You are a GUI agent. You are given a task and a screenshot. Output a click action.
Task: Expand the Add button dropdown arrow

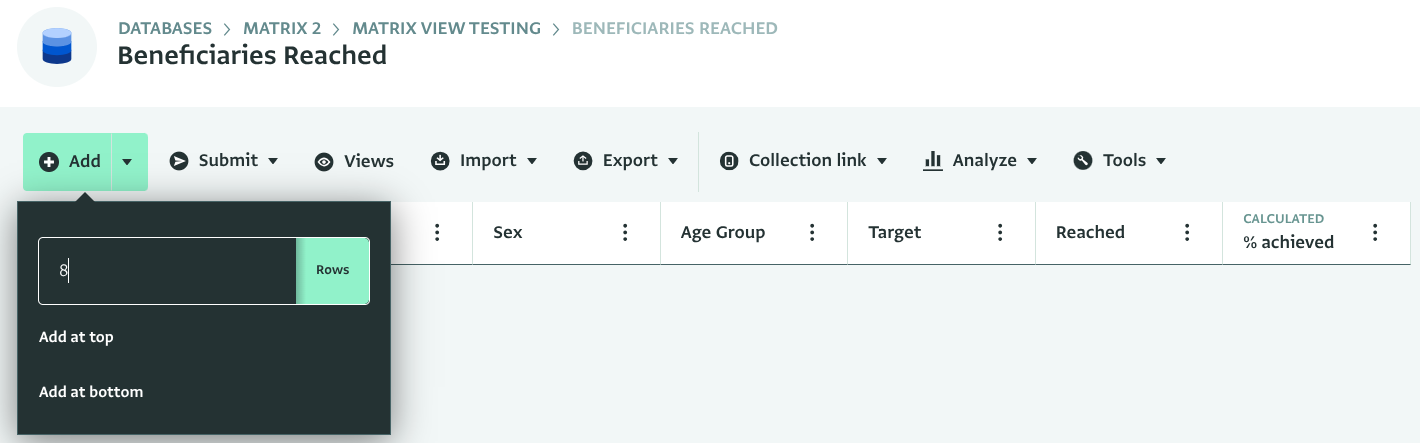[128, 162]
